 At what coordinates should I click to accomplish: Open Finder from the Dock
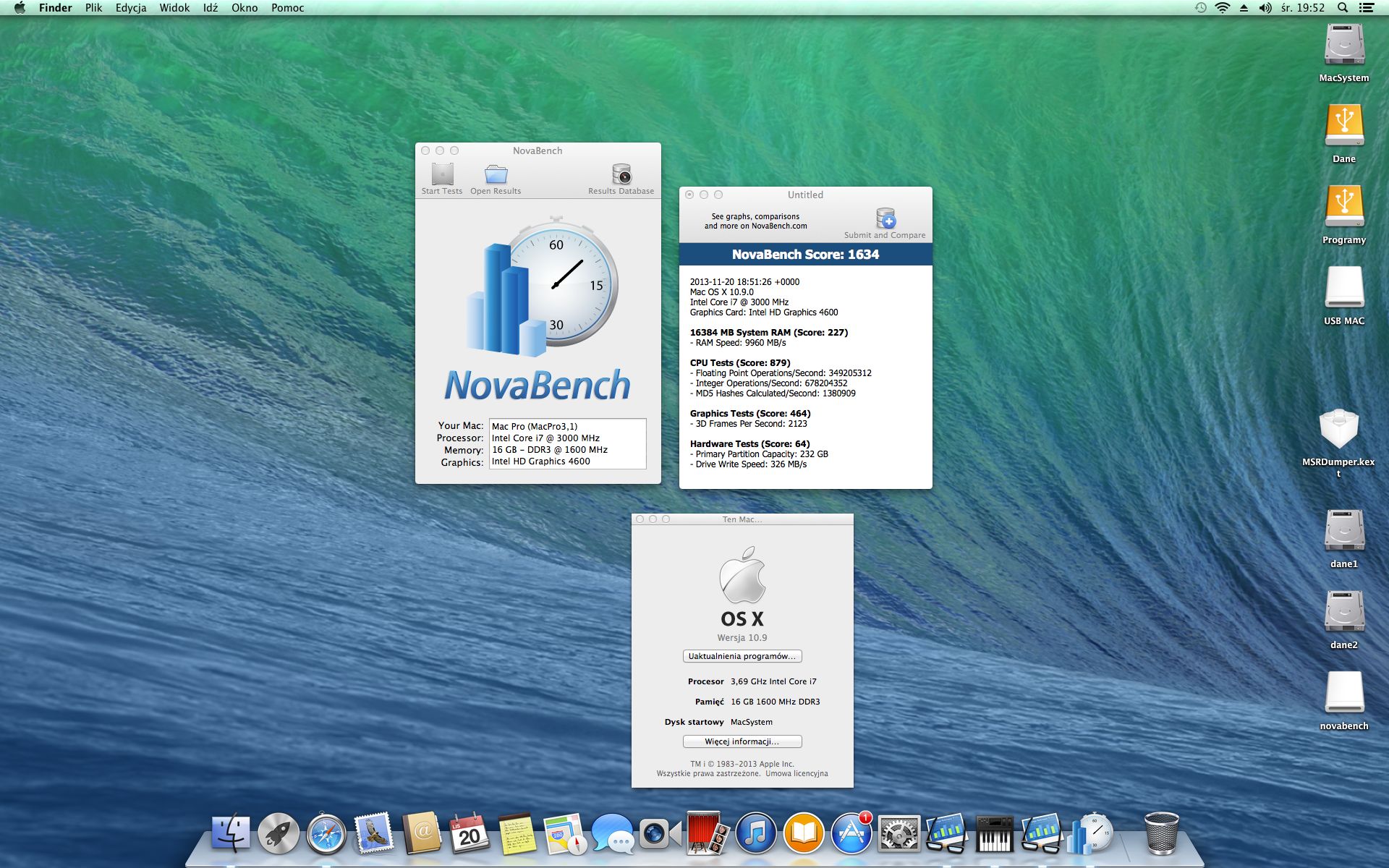(231, 834)
